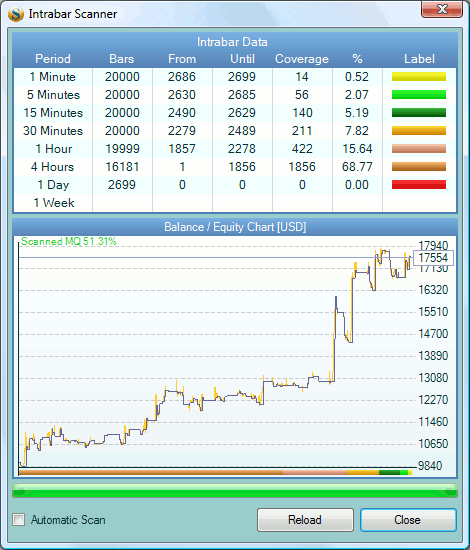470x550 pixels.
Task: Click the 2699 bars value for 1 Day
Action: click(122, 185)
